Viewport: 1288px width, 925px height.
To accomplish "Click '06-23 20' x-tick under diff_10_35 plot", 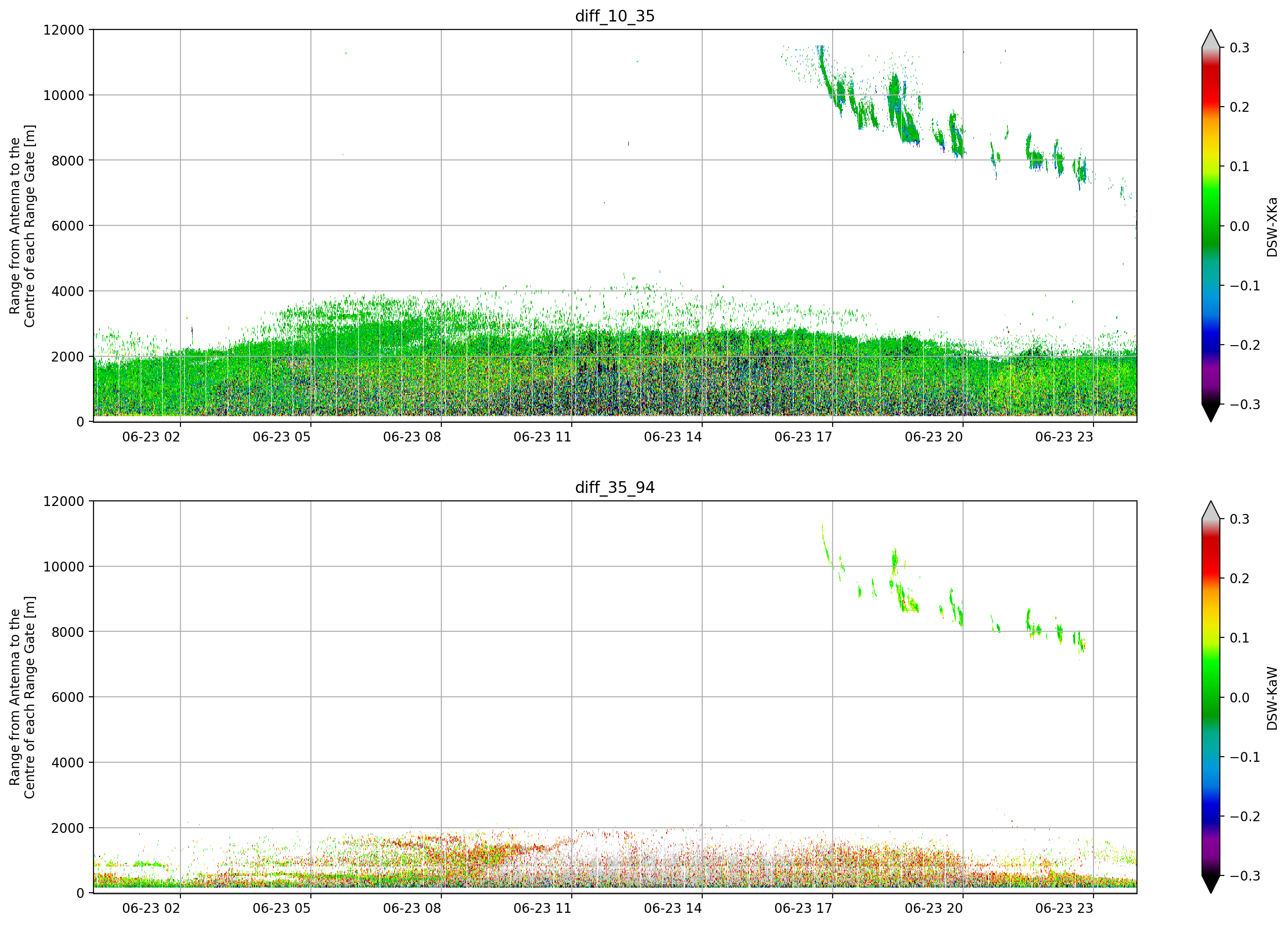I will tap(934, 437).
